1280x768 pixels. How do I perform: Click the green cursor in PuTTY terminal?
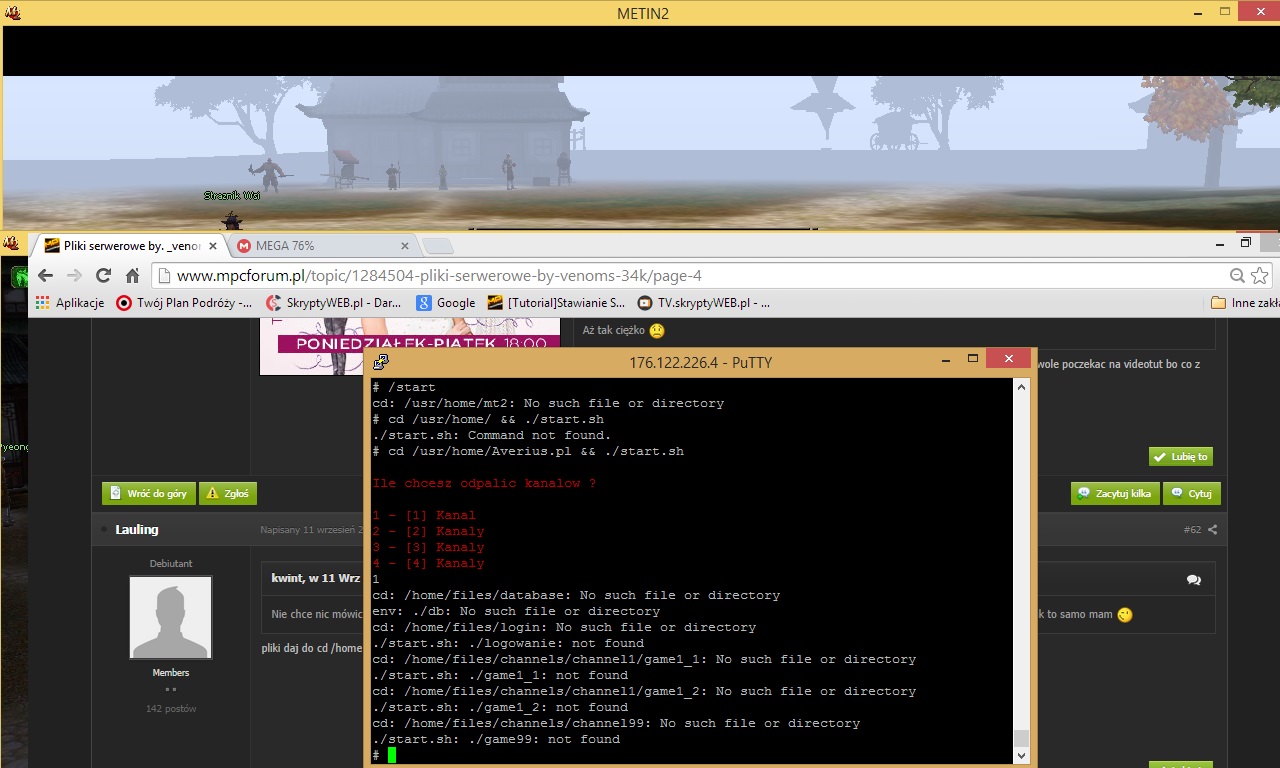pyautogui.click(x=392, y=755)
